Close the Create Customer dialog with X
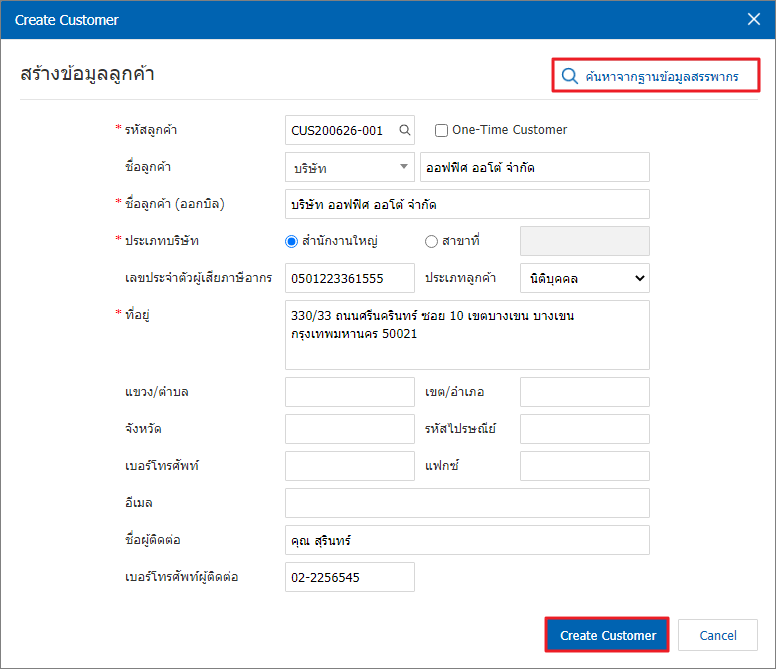The image size is (776, 669). click(x=754, y=19)
